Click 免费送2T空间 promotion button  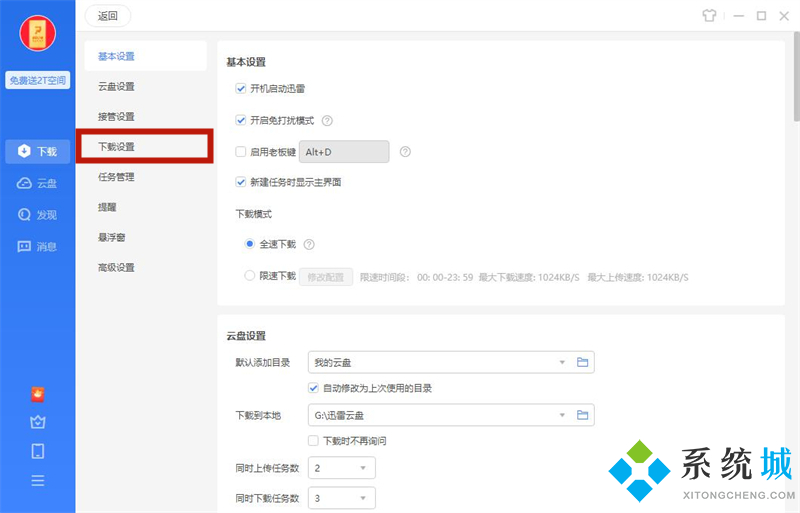[x=38, y=80]
